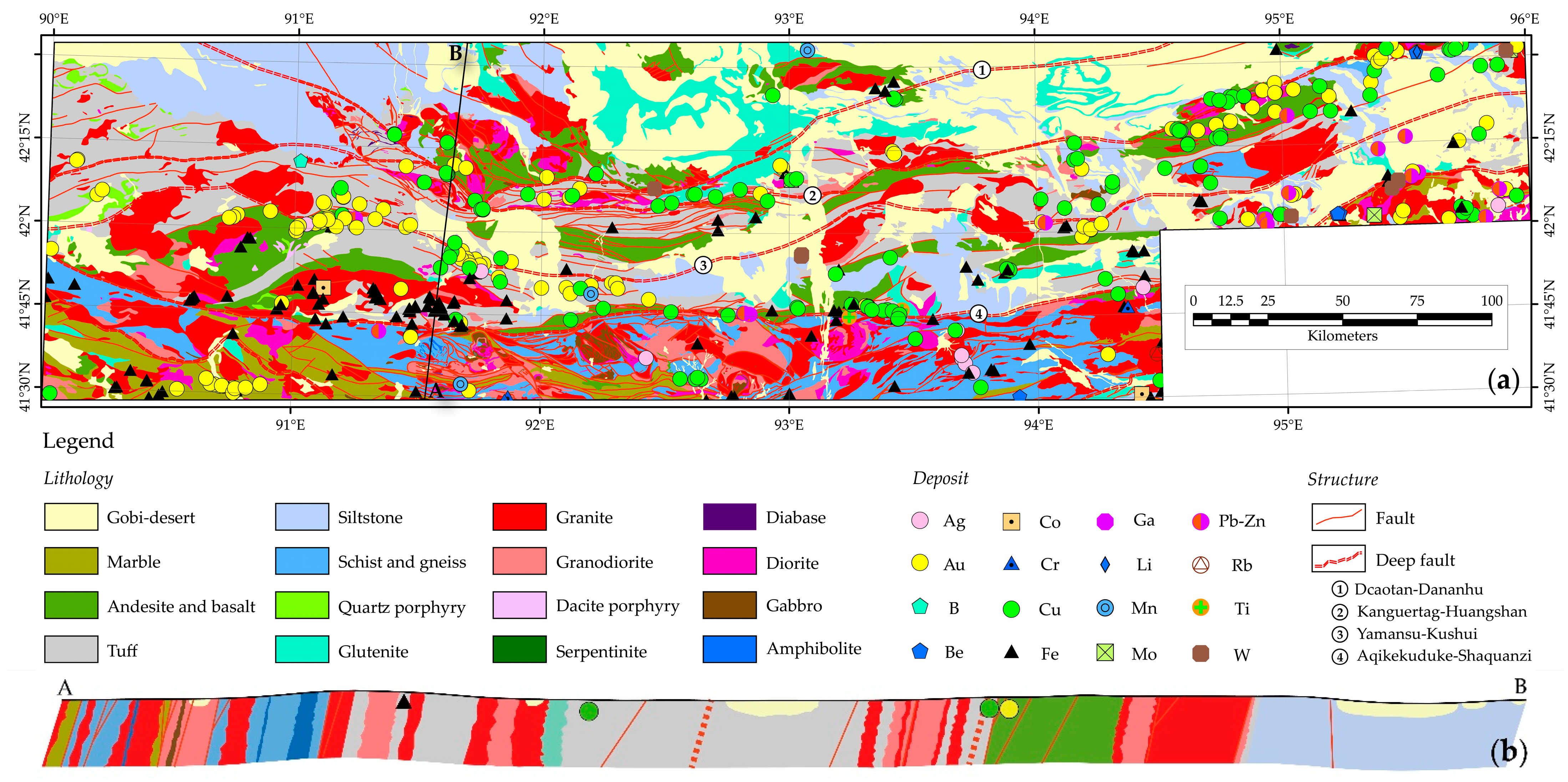1568x782 pixels.
Task: Click the Mn concentric circle legend icon
Action: pyautogui.click(x=1105, y=608)
